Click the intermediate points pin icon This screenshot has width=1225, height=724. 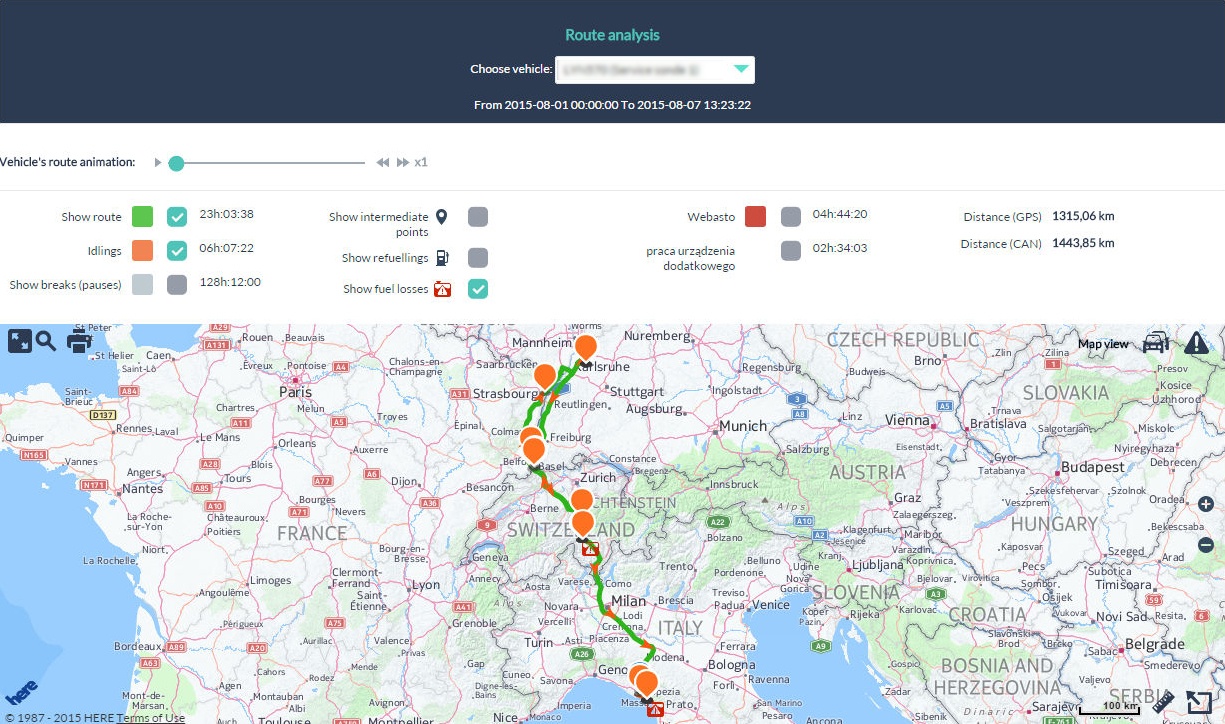[x=442, y=217]
